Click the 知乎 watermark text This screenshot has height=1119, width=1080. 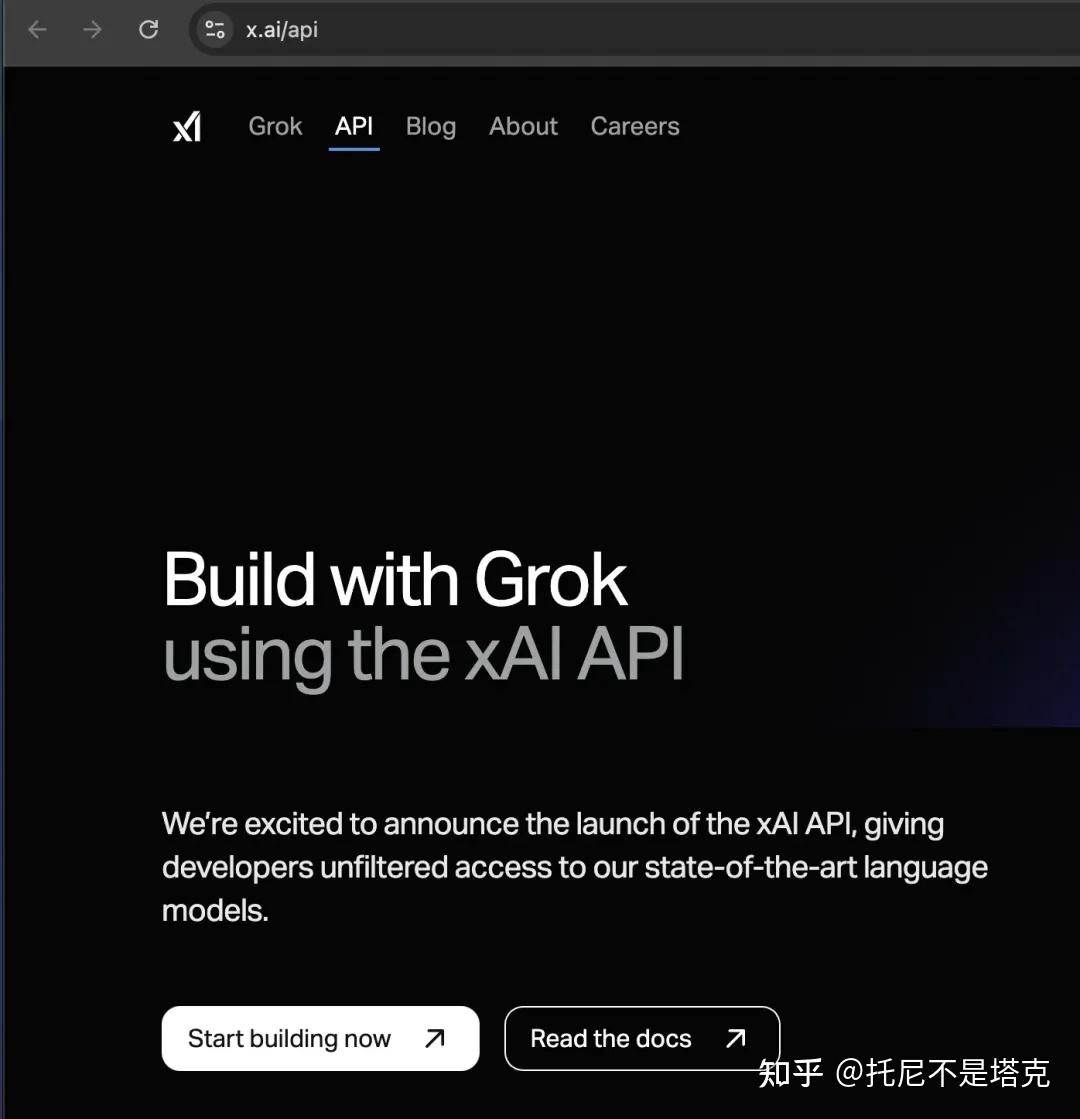pos(790,1073)
